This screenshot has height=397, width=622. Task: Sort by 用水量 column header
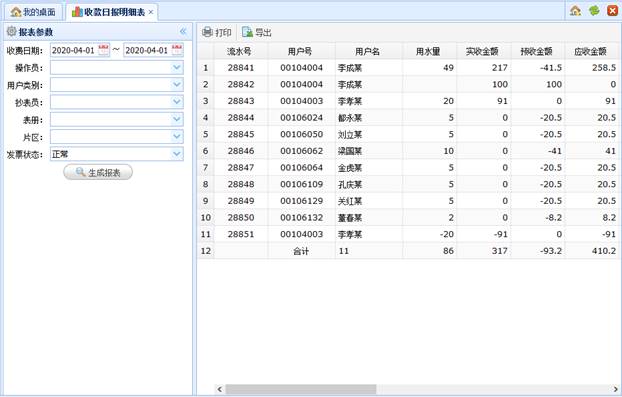coord(430,51)
